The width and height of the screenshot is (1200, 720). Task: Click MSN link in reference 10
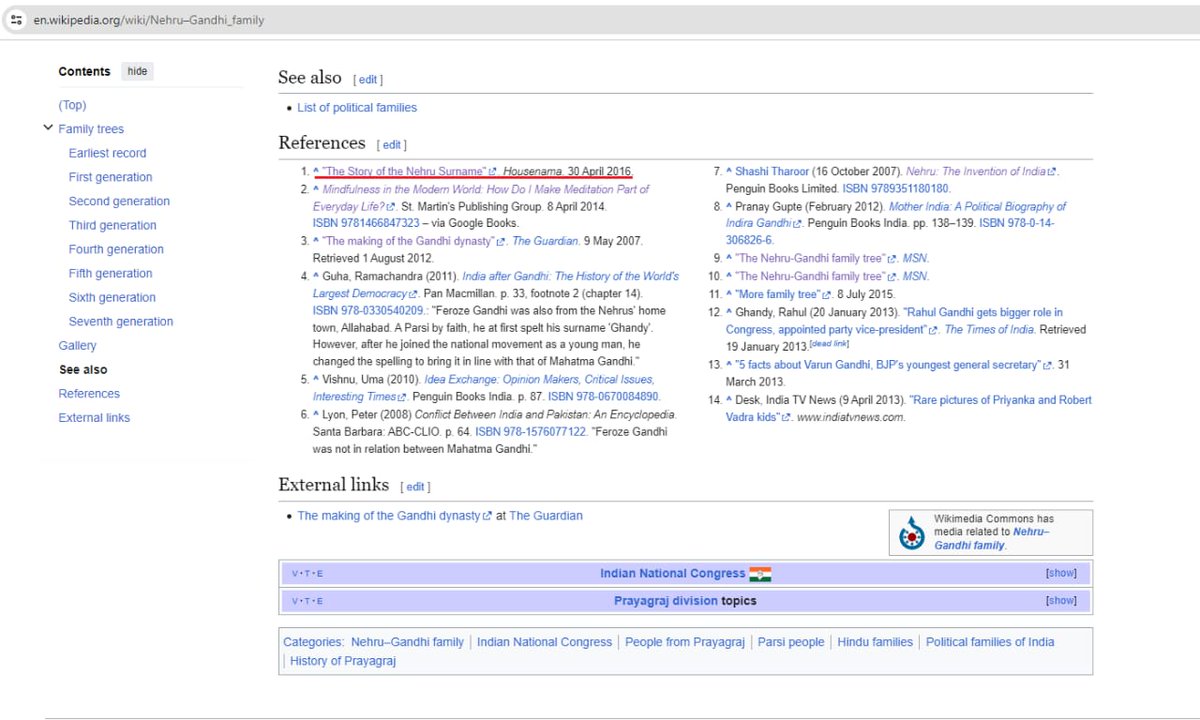coord(915,276)
